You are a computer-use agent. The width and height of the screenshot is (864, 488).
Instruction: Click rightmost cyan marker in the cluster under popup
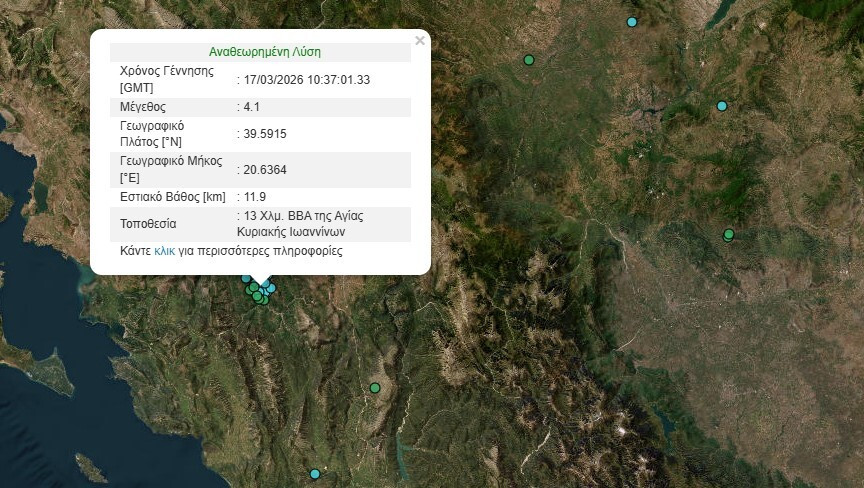271,288
